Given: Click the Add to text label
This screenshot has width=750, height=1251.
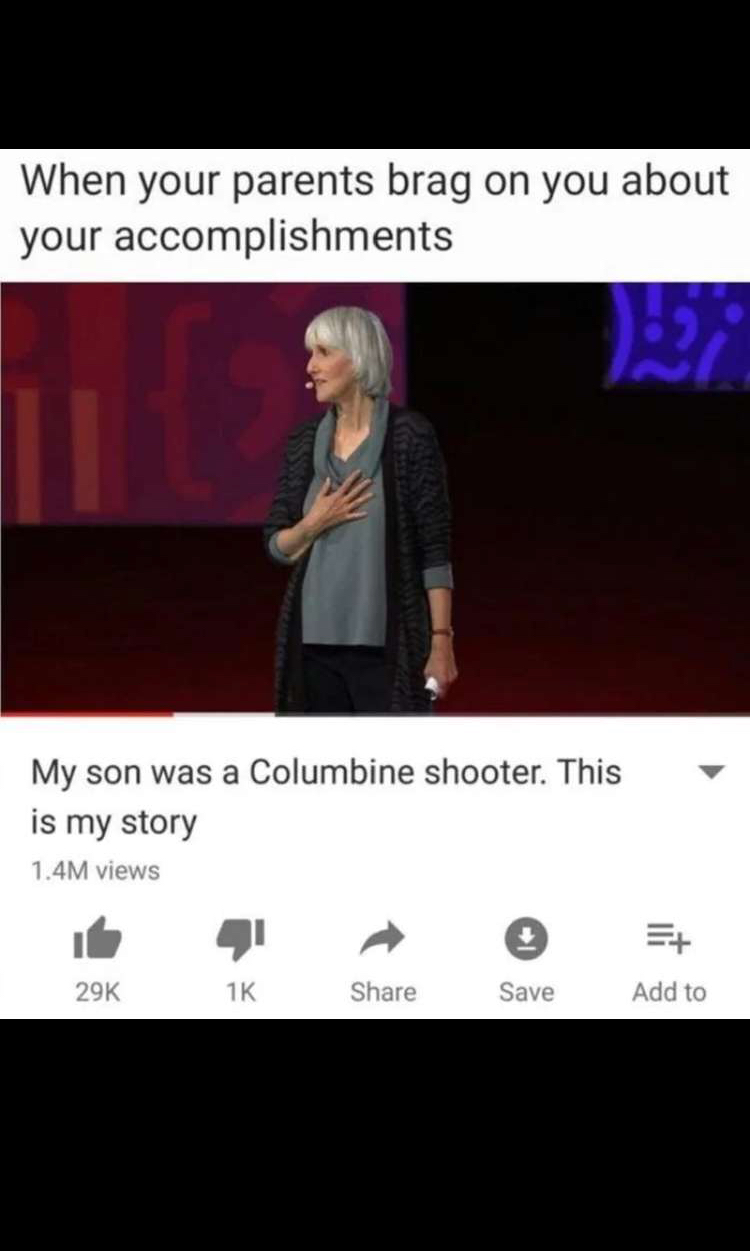Looking at the screenshot, I should tap(669, 992).
